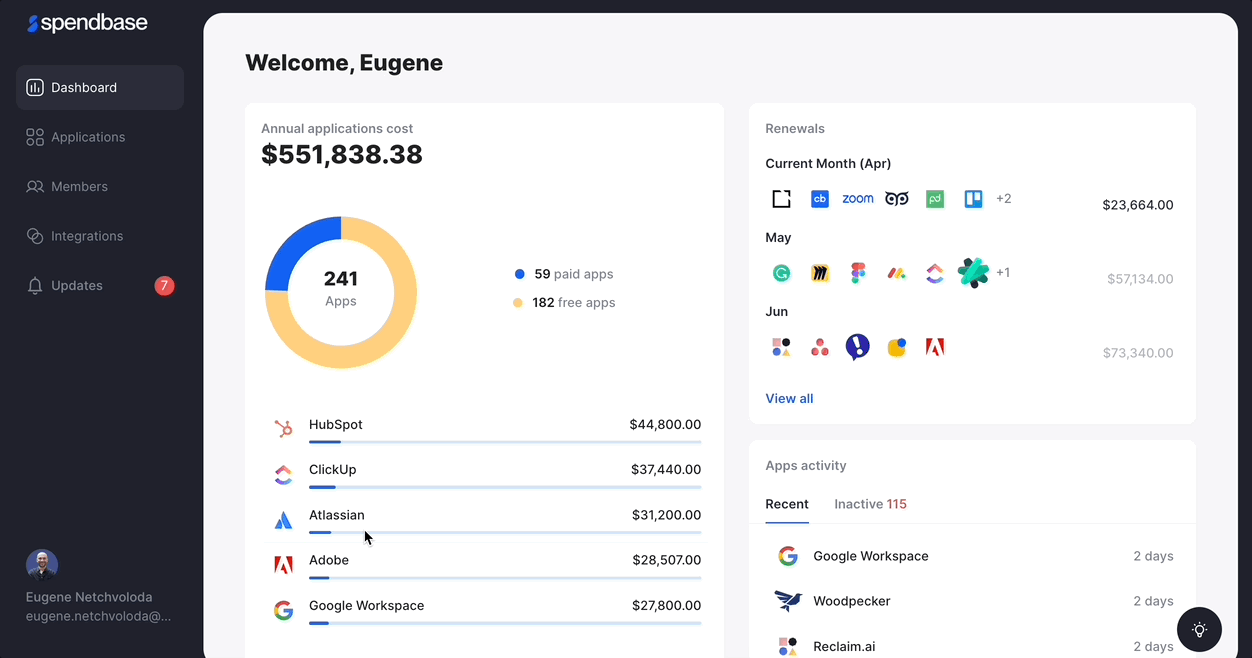Viewport: 1252px width, 658px height.
Task: Click the Woodpecker bird icon
Action: tap(788, 601)
